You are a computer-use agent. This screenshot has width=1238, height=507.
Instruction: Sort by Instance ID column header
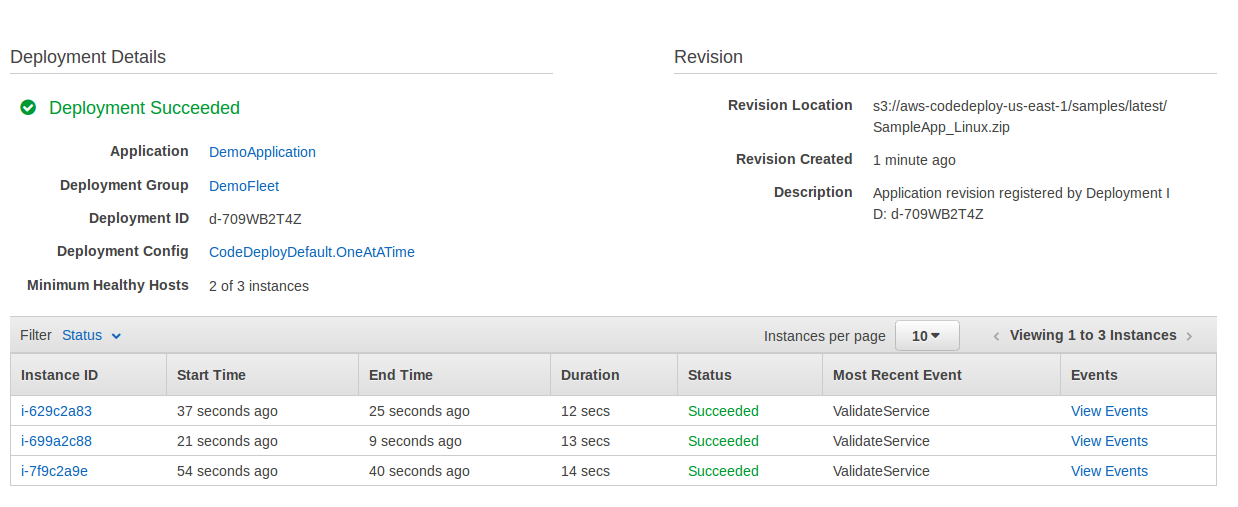coord(88,375)
